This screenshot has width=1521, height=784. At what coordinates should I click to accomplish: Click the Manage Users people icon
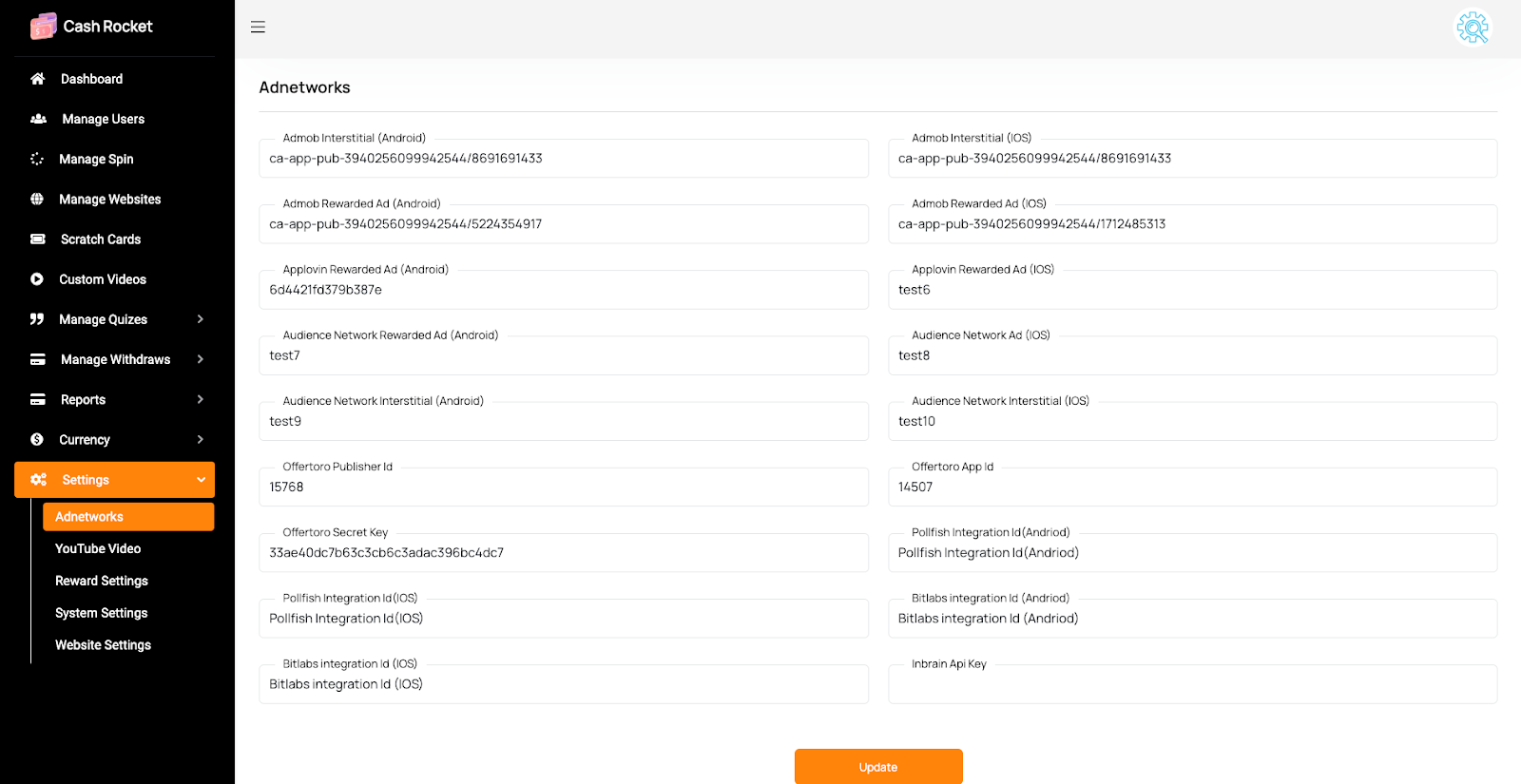tap(38, 119)
